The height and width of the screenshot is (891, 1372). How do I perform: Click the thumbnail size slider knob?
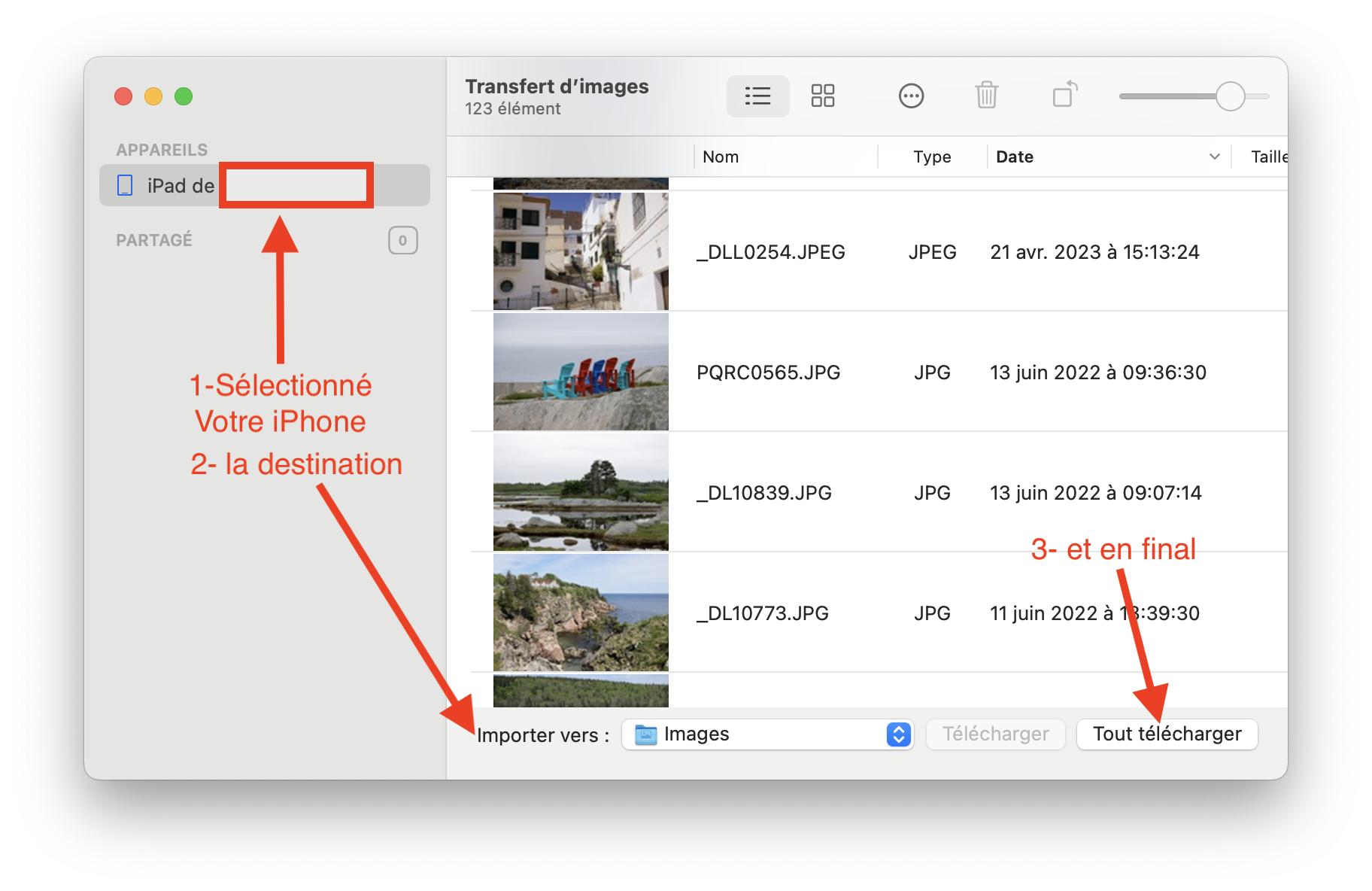click(1230, 96)
